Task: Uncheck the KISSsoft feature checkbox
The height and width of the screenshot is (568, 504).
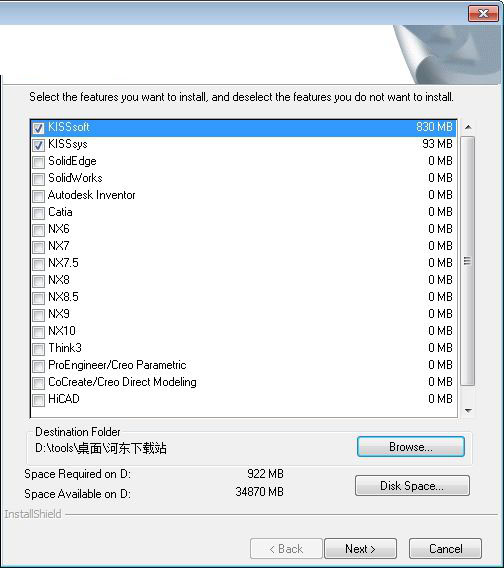Action: (38, 128)
